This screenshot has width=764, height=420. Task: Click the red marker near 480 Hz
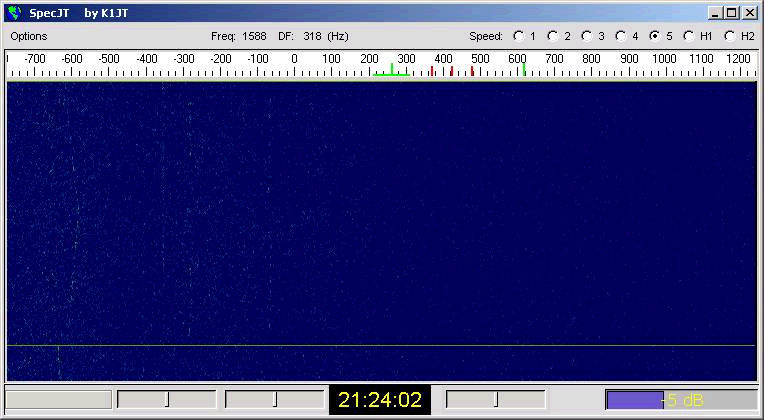[x=472, y=71]
